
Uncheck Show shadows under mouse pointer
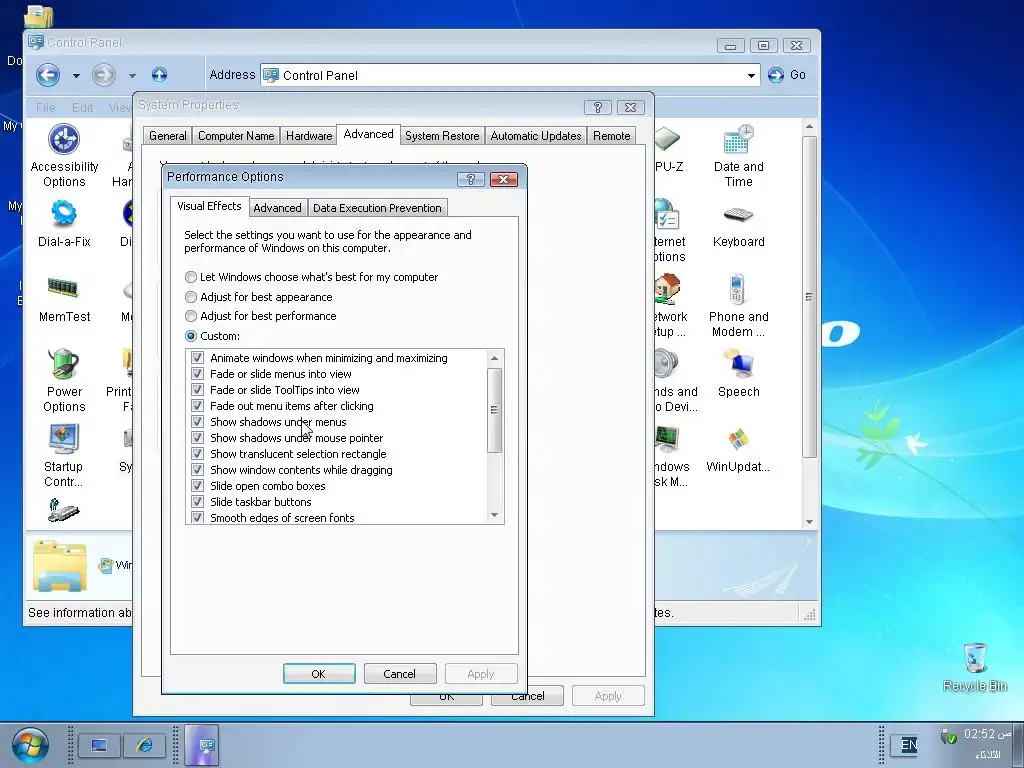tap(197, 438)
